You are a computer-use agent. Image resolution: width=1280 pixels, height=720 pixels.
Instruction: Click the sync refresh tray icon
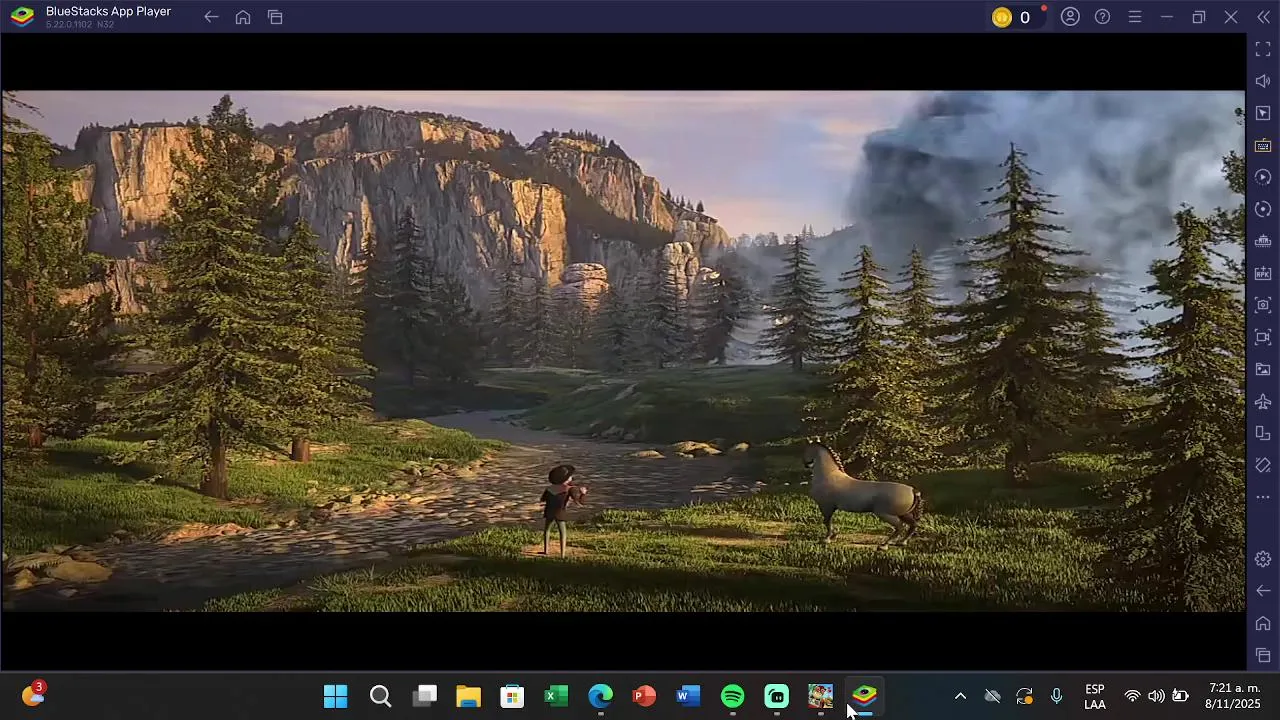coord(1024,696)
